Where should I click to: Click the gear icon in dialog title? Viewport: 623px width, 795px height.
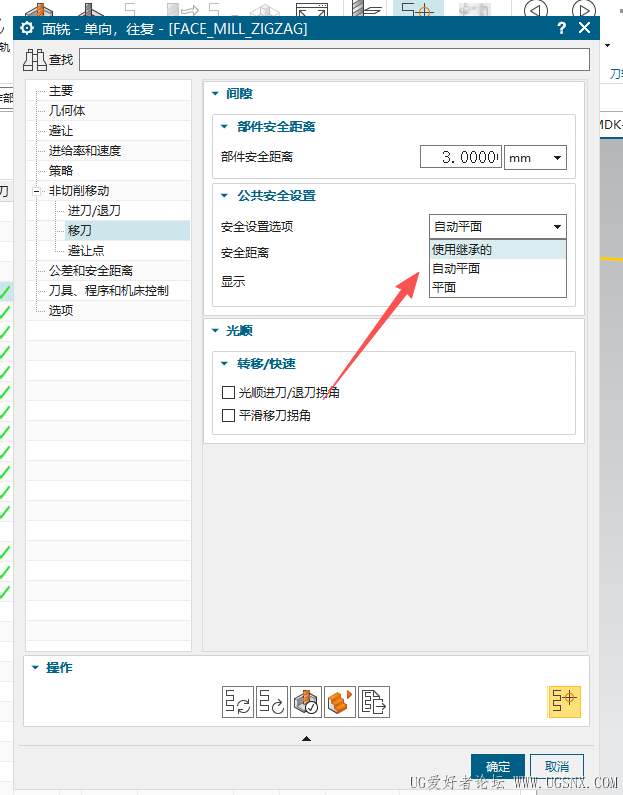(27, 28)
